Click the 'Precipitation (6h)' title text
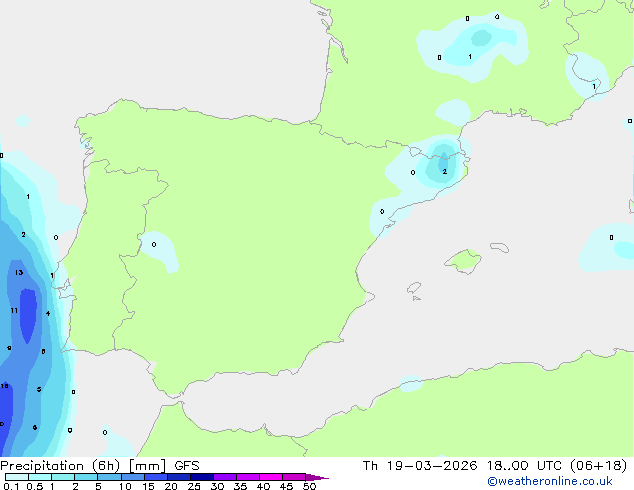 coord(60,466)
